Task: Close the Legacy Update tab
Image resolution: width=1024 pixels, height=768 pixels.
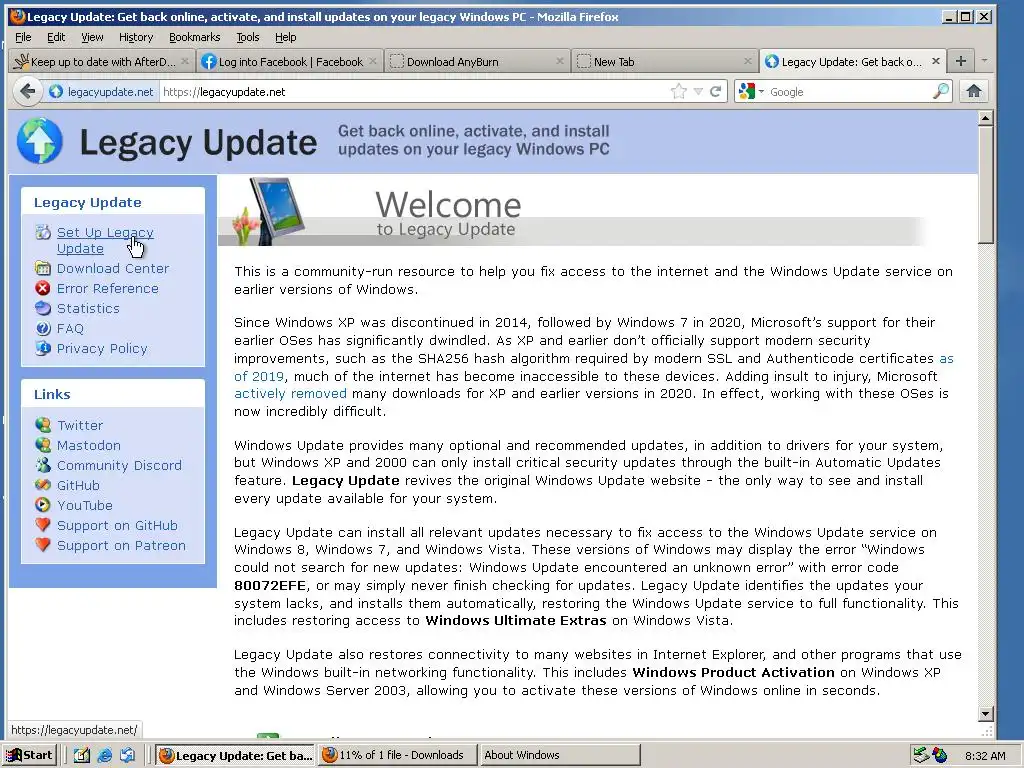Action: (935, 61)
